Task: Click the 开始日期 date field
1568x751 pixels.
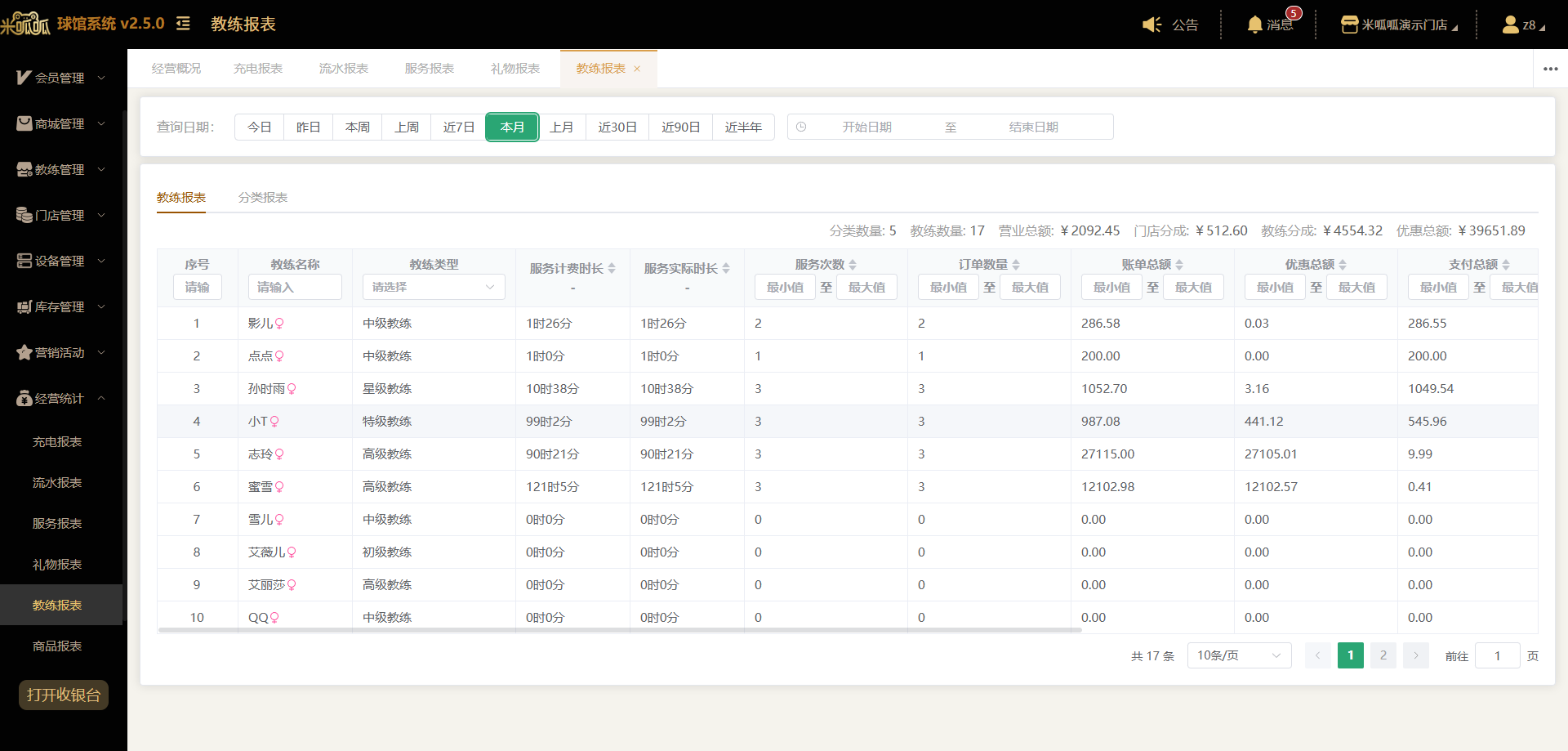Action: pos(866,127)
